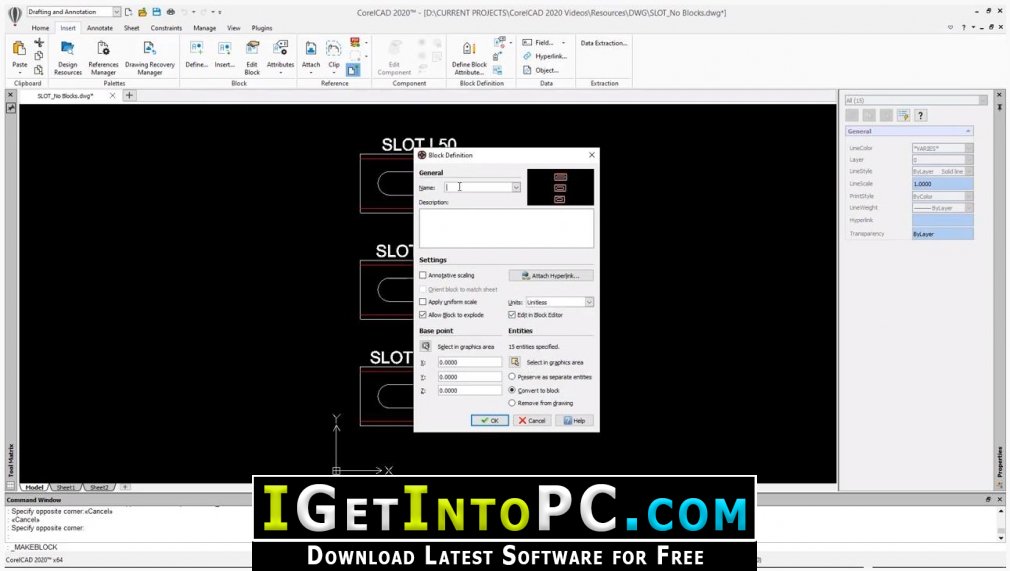Image resolution: width=1010 pixels, height=571 pixels.
Task: Click the Paste icon in the Clipboard group
Action: (x=19, y=49)
